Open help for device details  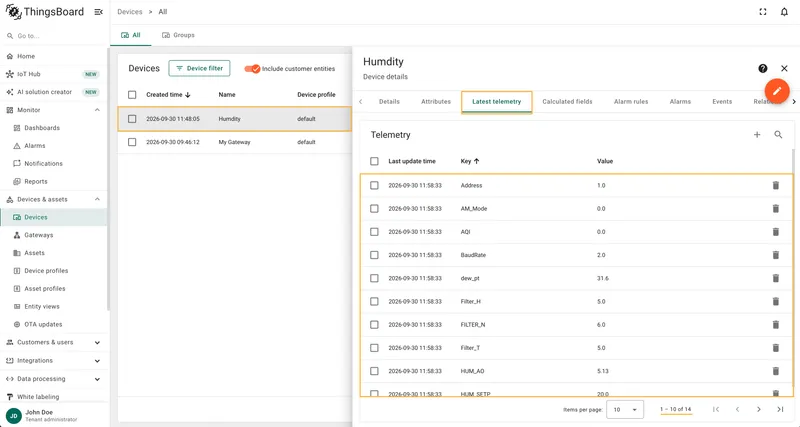(x=763, y=68)
